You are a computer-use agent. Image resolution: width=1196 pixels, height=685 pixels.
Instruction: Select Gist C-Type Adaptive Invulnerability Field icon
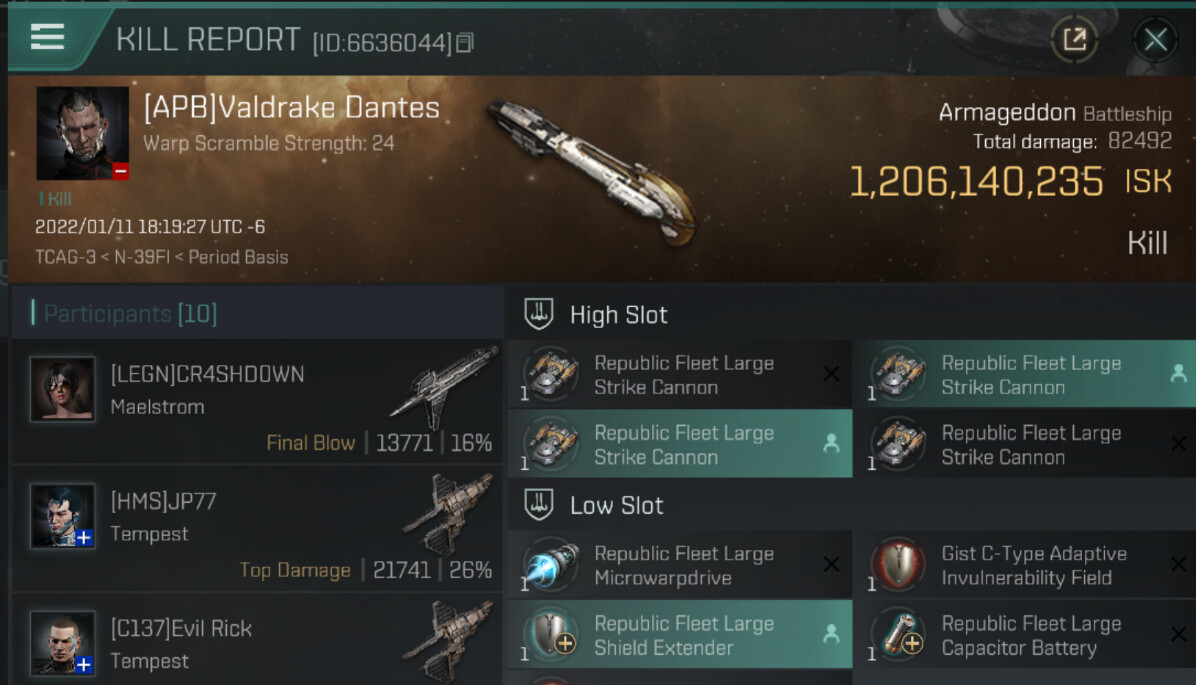898,566
